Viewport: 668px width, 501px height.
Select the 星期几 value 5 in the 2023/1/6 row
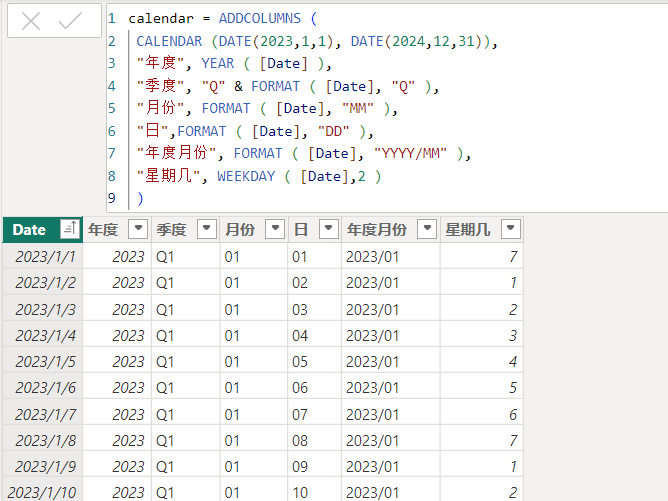(481, 387)
